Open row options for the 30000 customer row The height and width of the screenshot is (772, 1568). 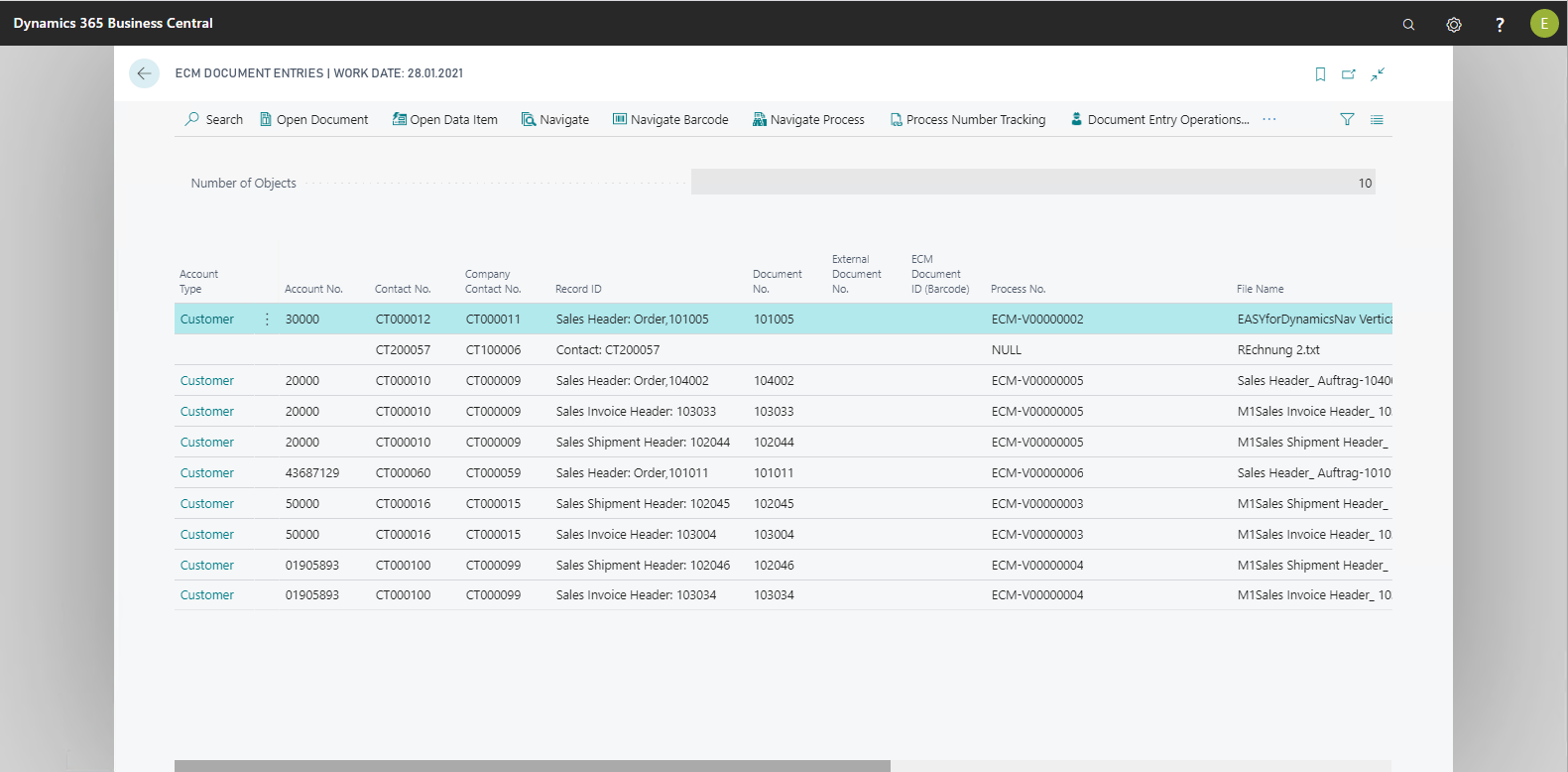coord(267,320)
